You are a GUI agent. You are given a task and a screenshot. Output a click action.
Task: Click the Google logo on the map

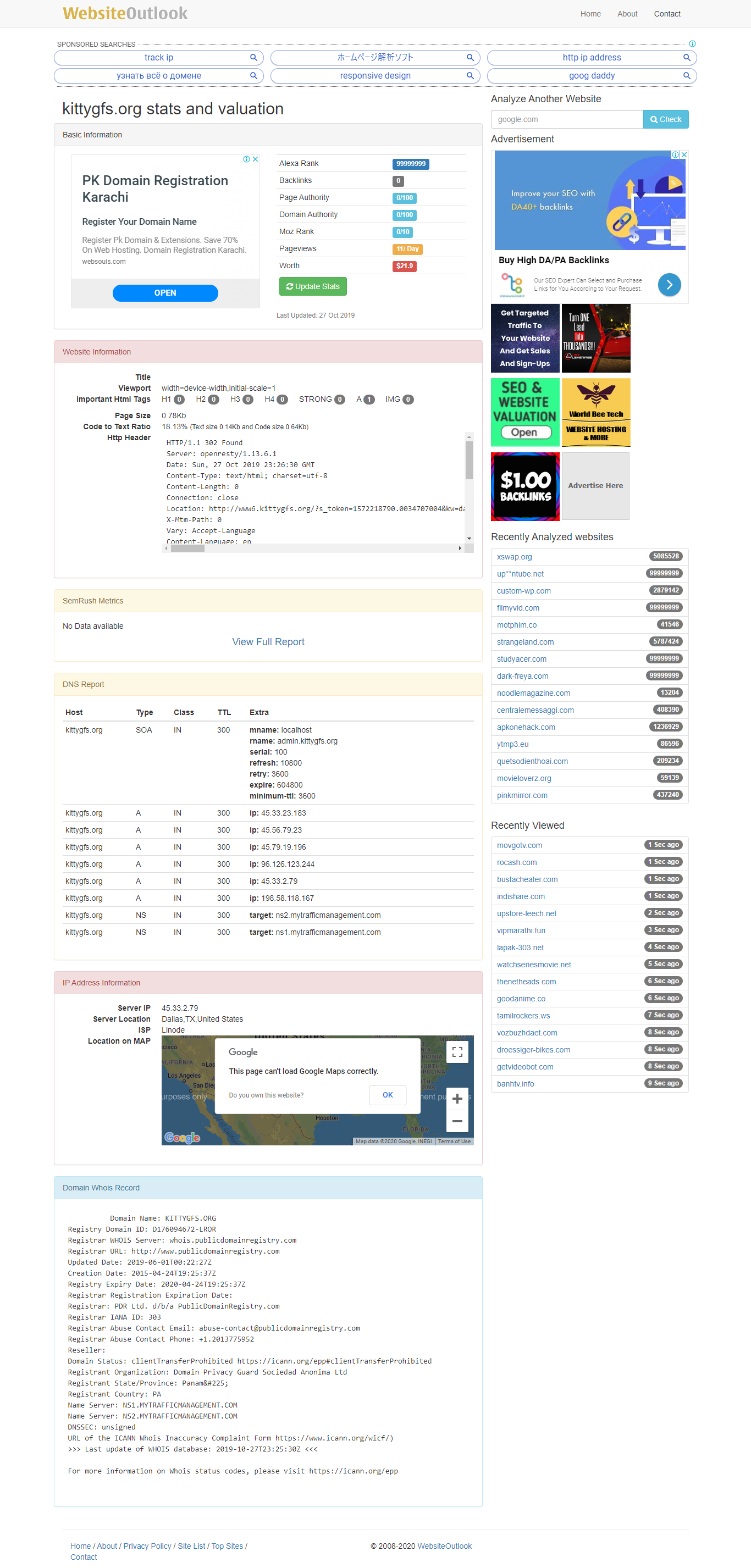coord(182,1137)
